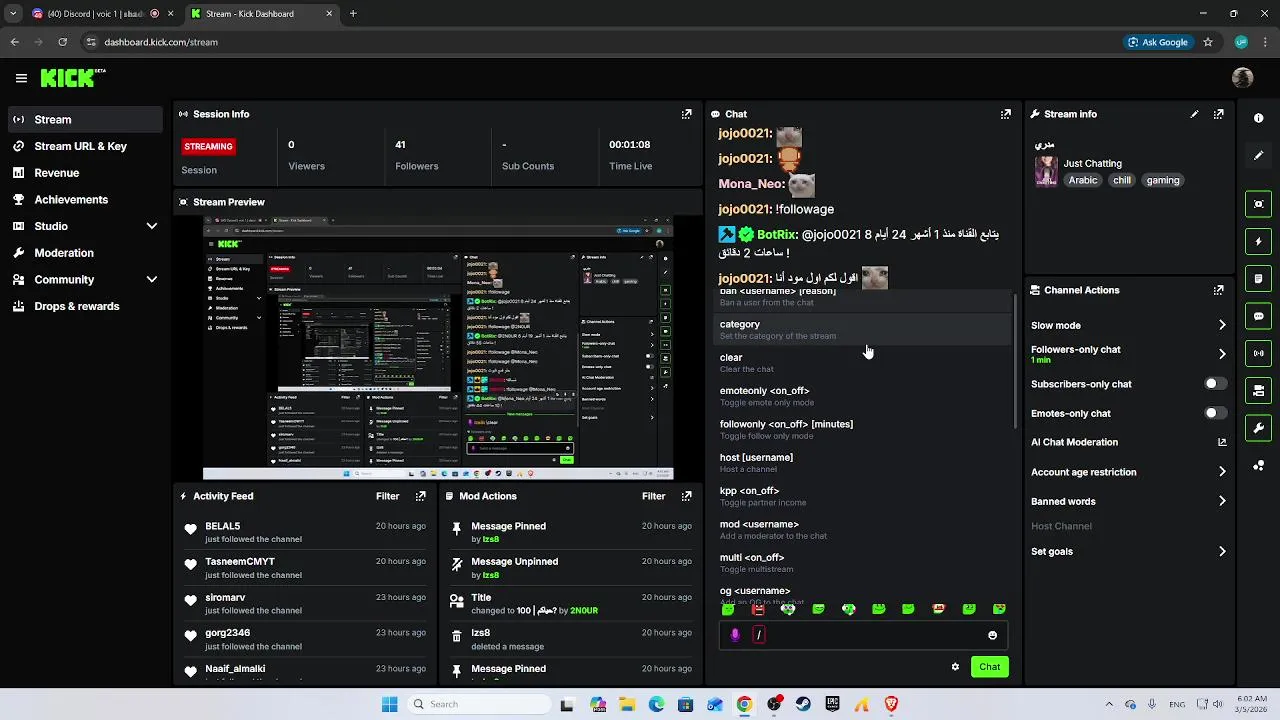Click the Just Chatting category thumbnail
The width and height of the screenshot is (1280, 720).
[1046, 171]
